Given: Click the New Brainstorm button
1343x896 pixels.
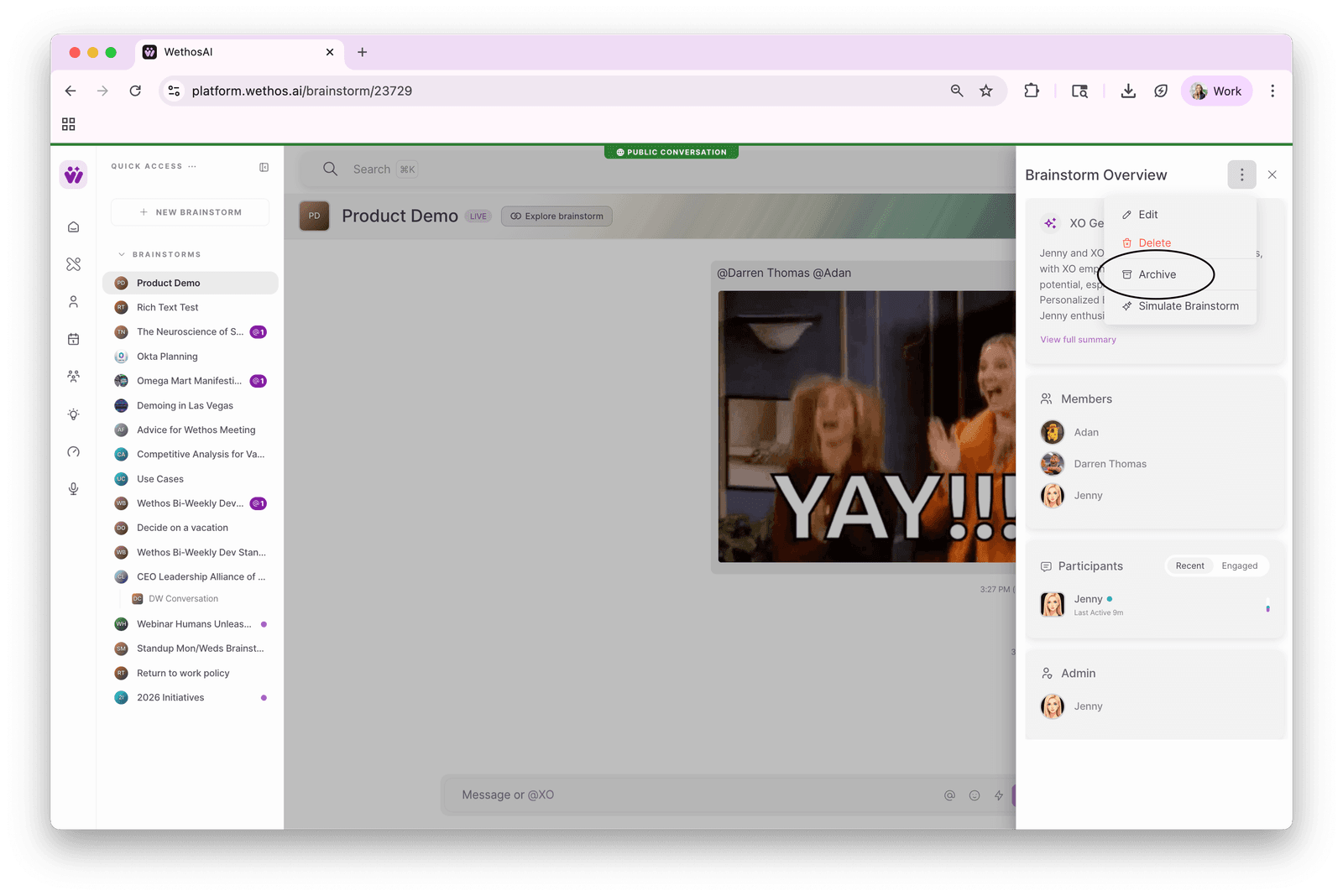Looking at the screenshot, I should click(x=191, y=212).
